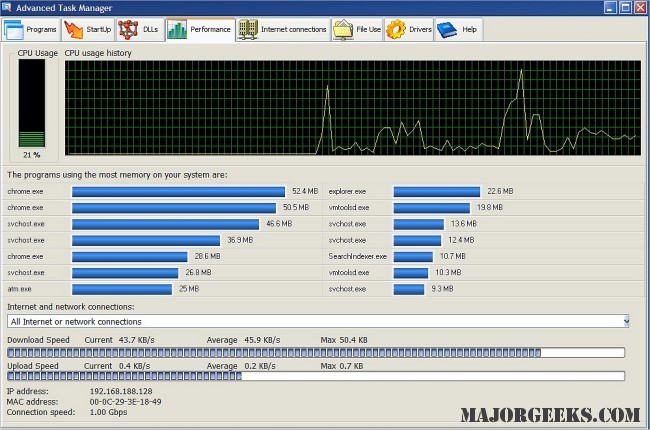
Task: Click the File Use folder icon
Action: [x=343, y=30]
